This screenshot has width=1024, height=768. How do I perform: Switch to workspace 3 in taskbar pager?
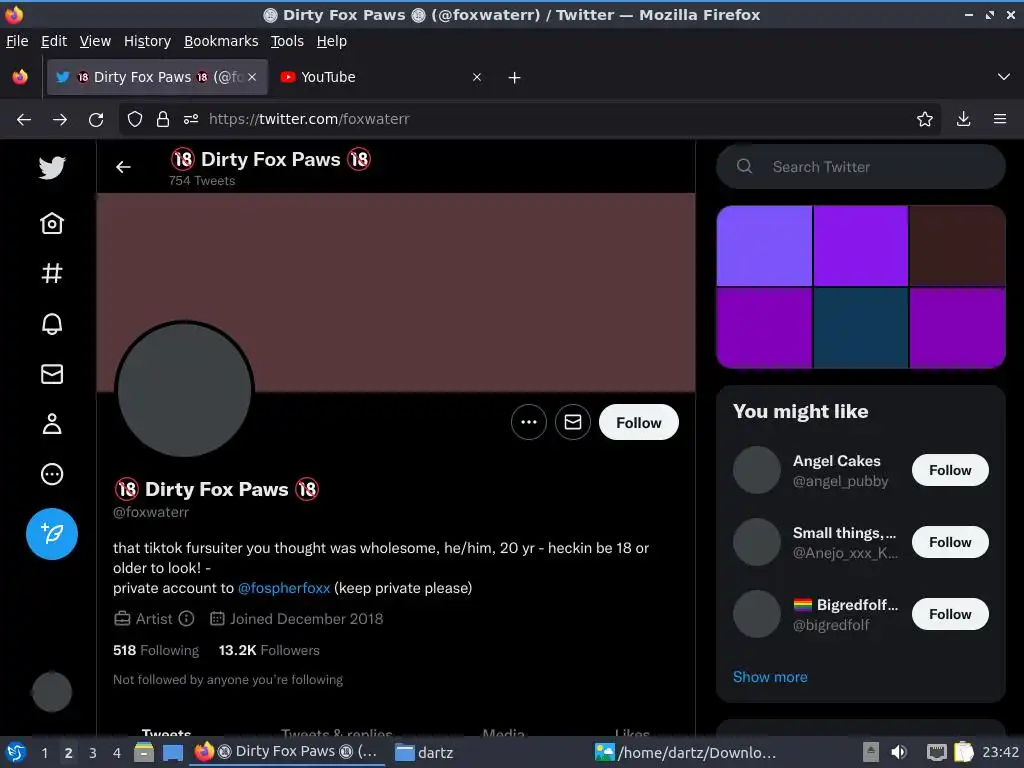93,753
